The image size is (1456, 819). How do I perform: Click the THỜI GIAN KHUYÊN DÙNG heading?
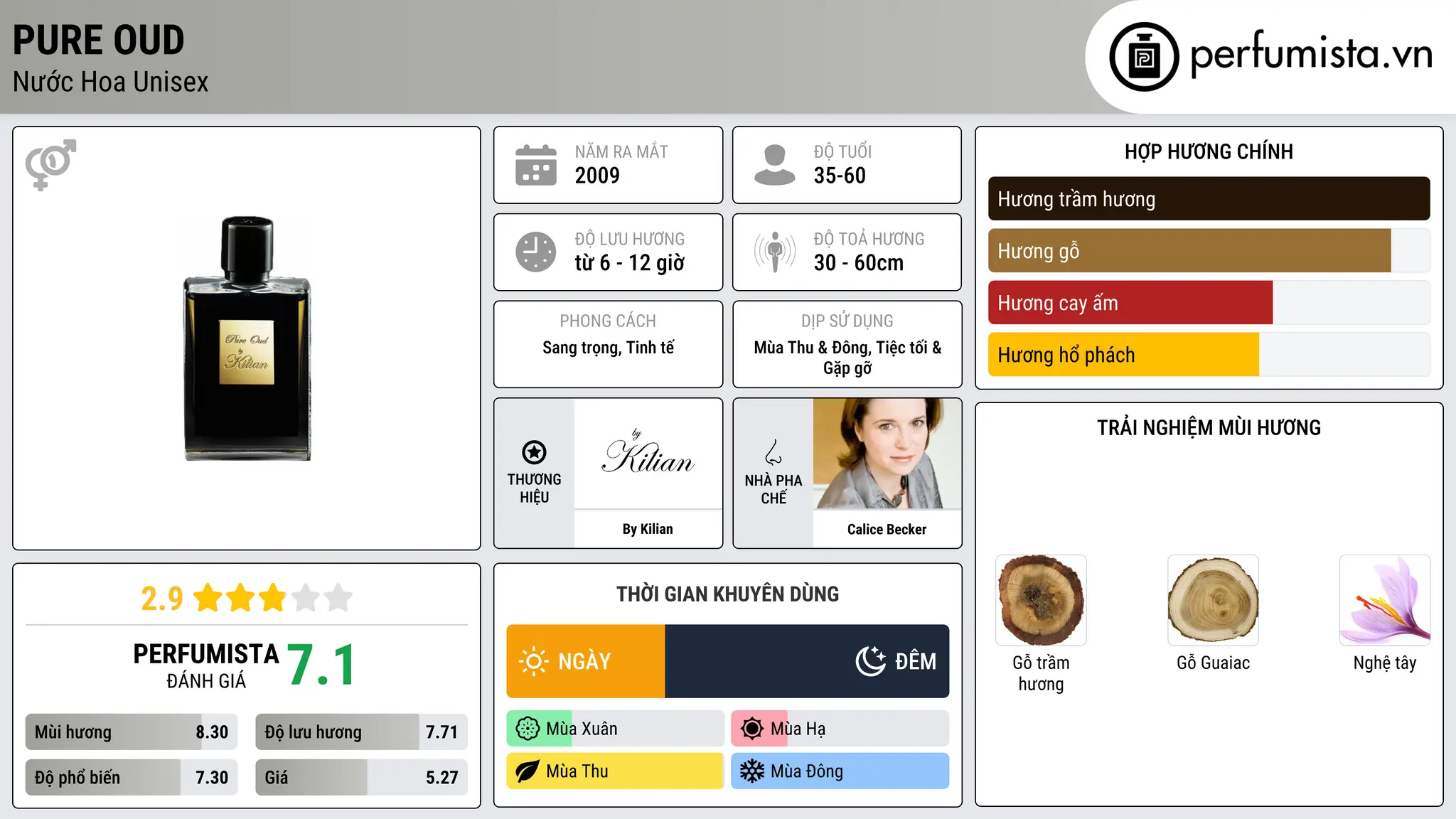click(x=727, y=594)
